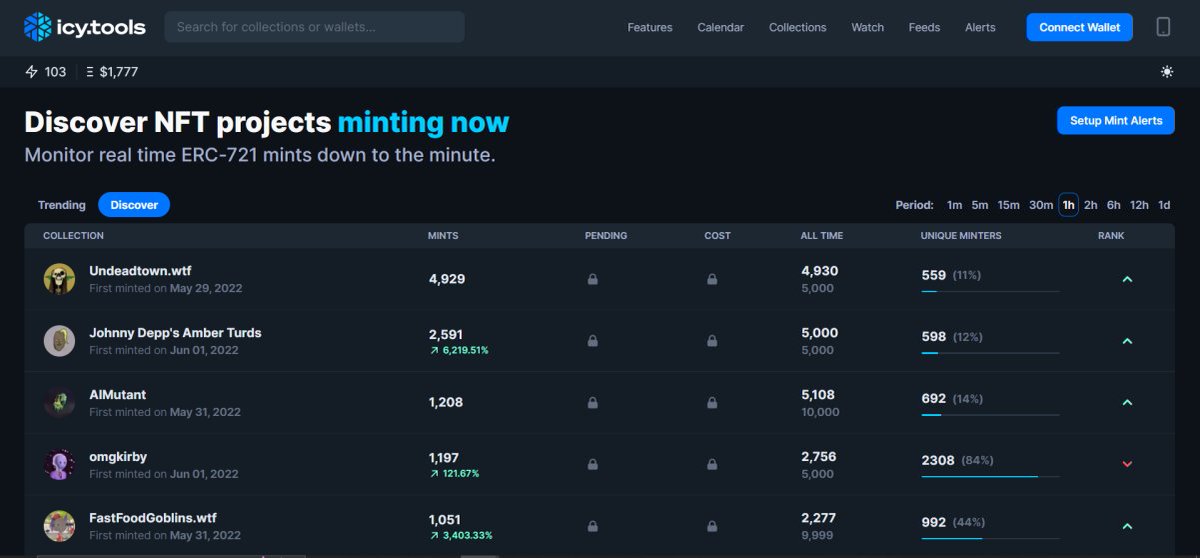Screen dimensions: 1200x558
Task: Select the 1d period option
Action: 1164,205
